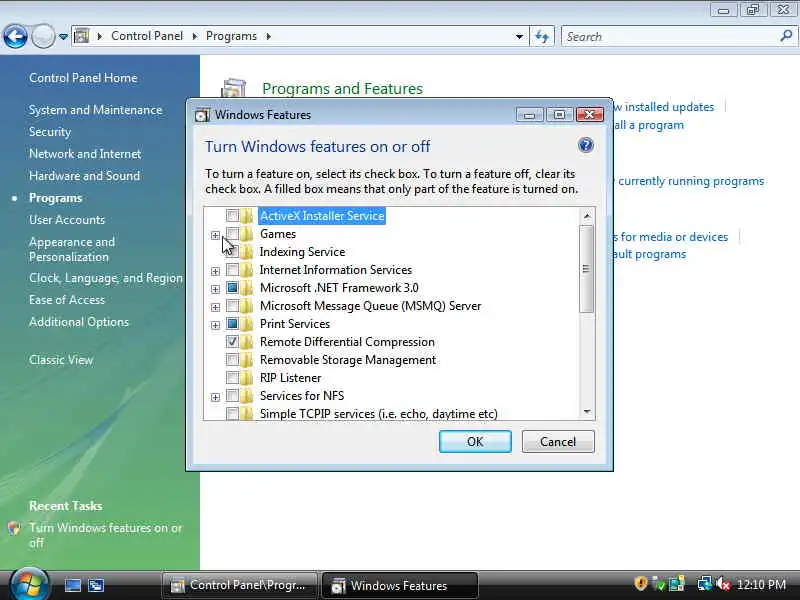Select the Control Panel breadcrumb
This screenshot has height=600, width=800.
(x=147, y=36)
